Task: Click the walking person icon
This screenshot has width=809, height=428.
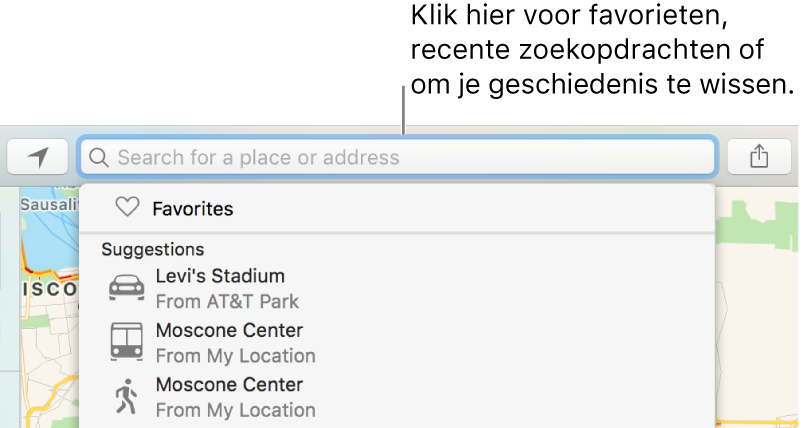Action: 126,397
